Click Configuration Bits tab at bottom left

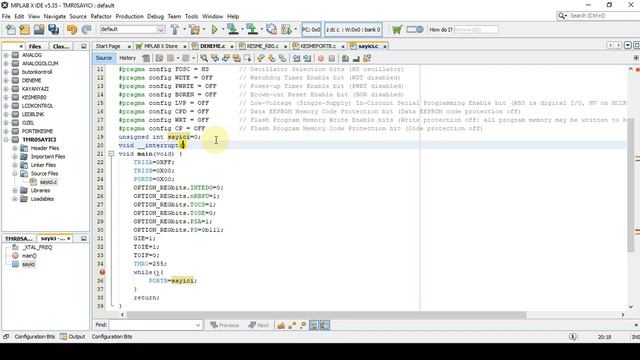click(x=34, y=337)
